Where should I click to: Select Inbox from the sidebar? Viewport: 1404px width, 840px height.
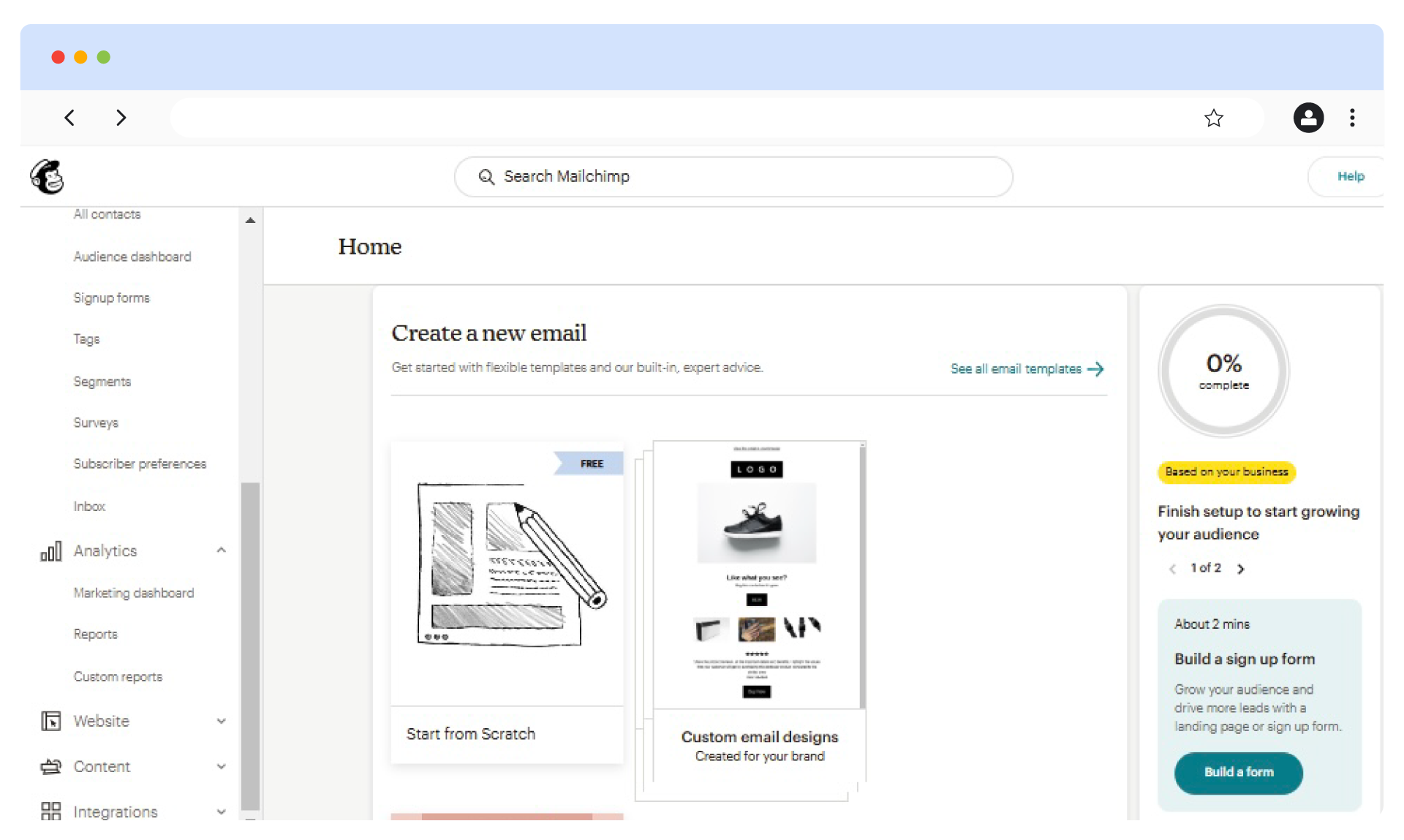point(89,506)
